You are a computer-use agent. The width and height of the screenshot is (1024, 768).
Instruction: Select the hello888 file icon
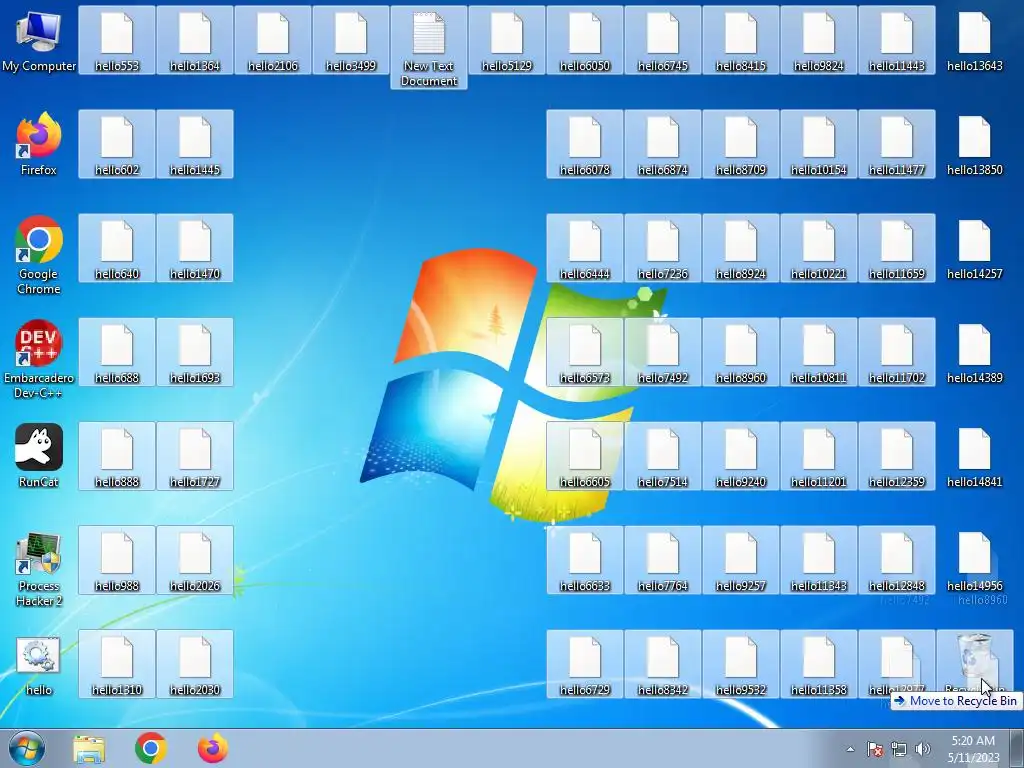pyautogui.click(x=117, y=456)
